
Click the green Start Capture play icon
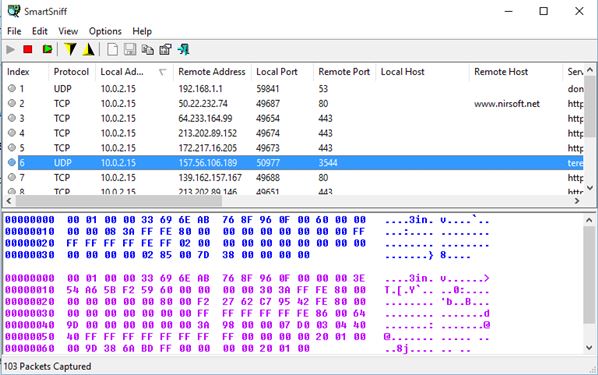point(11,50)
